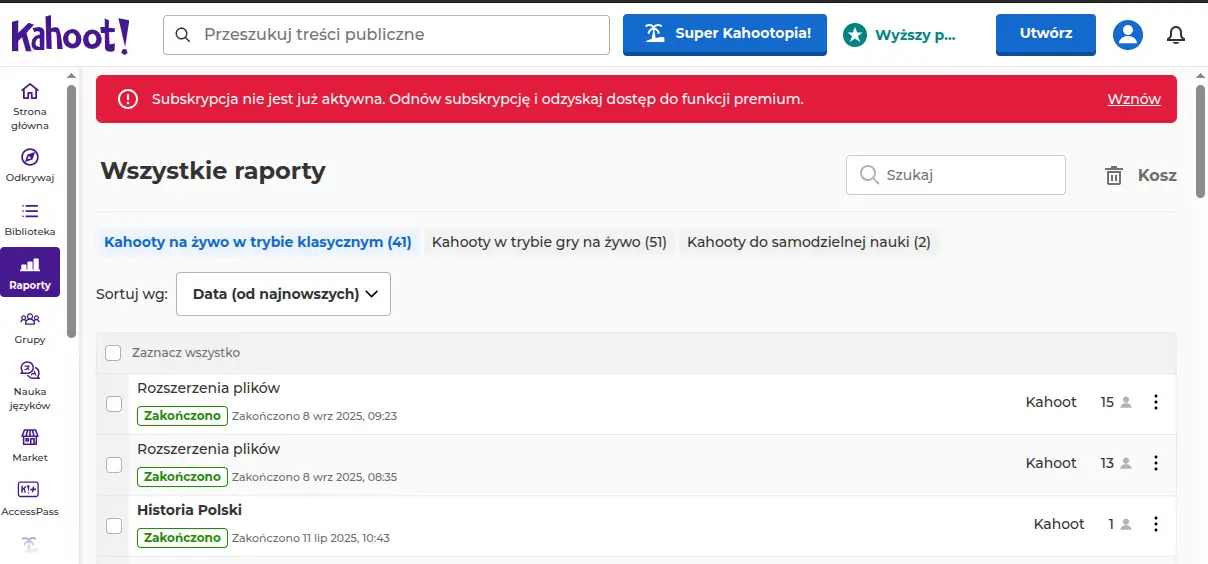1208x564 pixels.
Task: Open Biblioteka in sidebar
Action: tap(30, 220)
